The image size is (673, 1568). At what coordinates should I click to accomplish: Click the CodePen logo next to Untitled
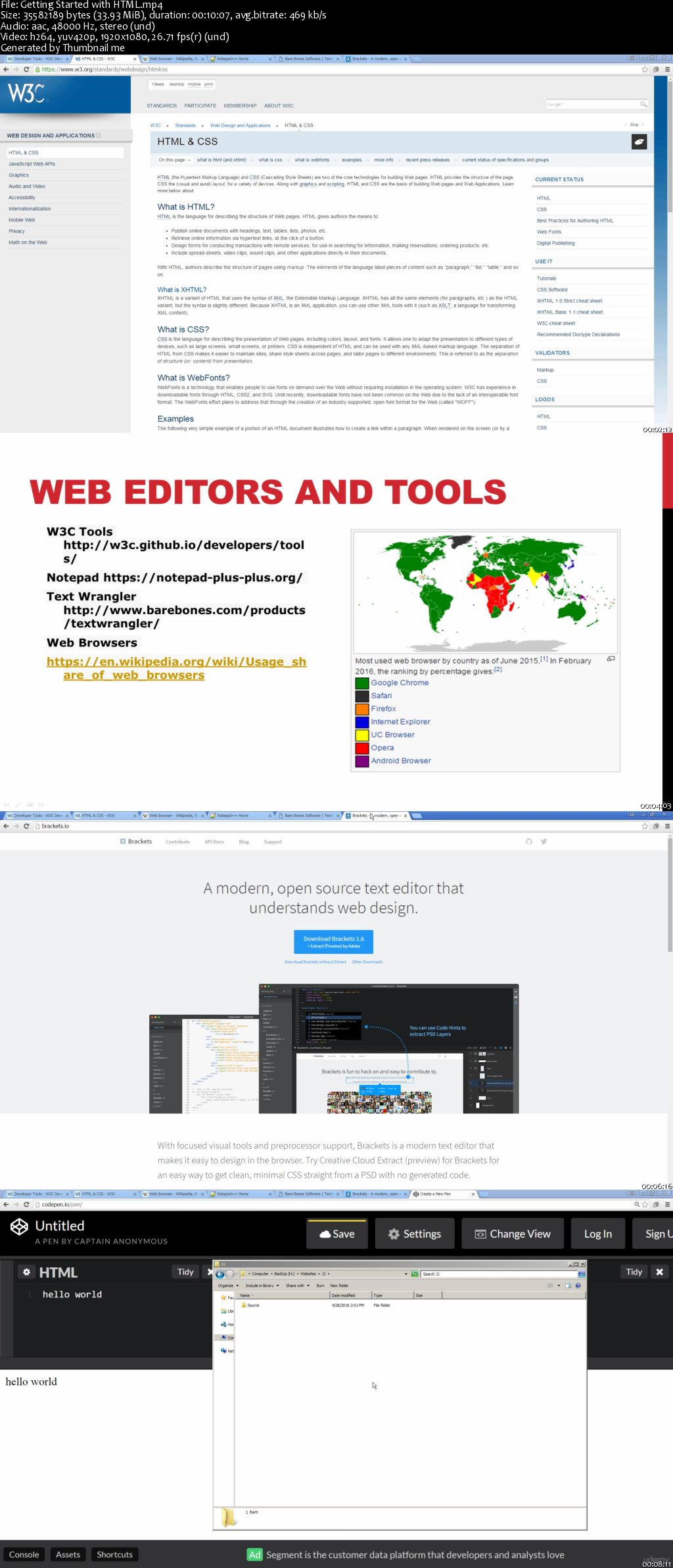[19, 1226]
